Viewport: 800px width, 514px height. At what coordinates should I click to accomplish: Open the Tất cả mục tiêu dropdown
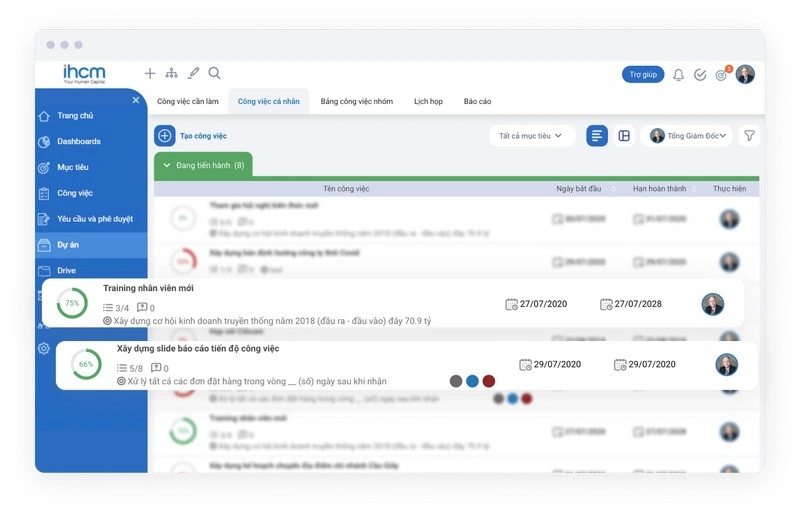click(532, 136)
